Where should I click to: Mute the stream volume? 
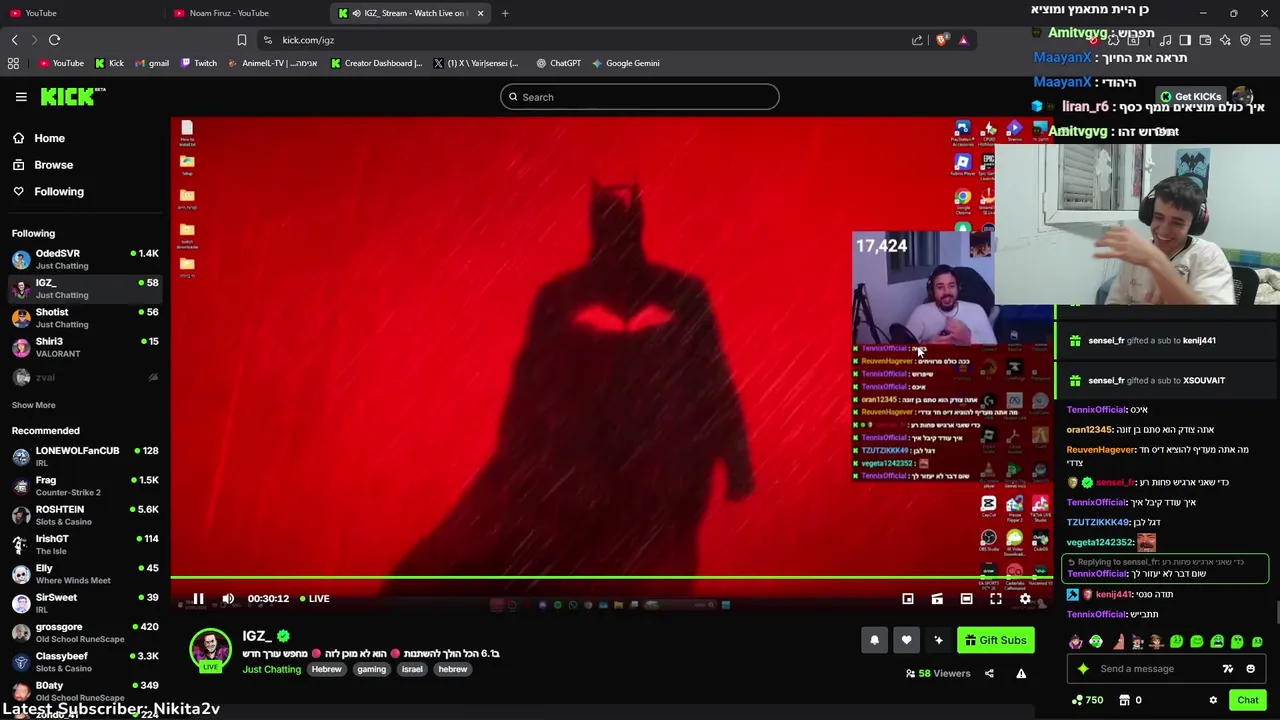click(228, 599)
